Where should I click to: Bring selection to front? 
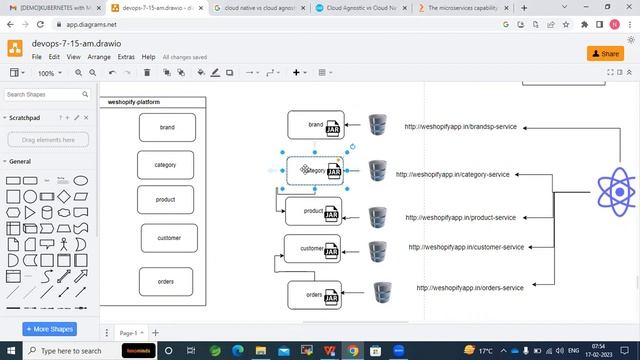(167, 73)
